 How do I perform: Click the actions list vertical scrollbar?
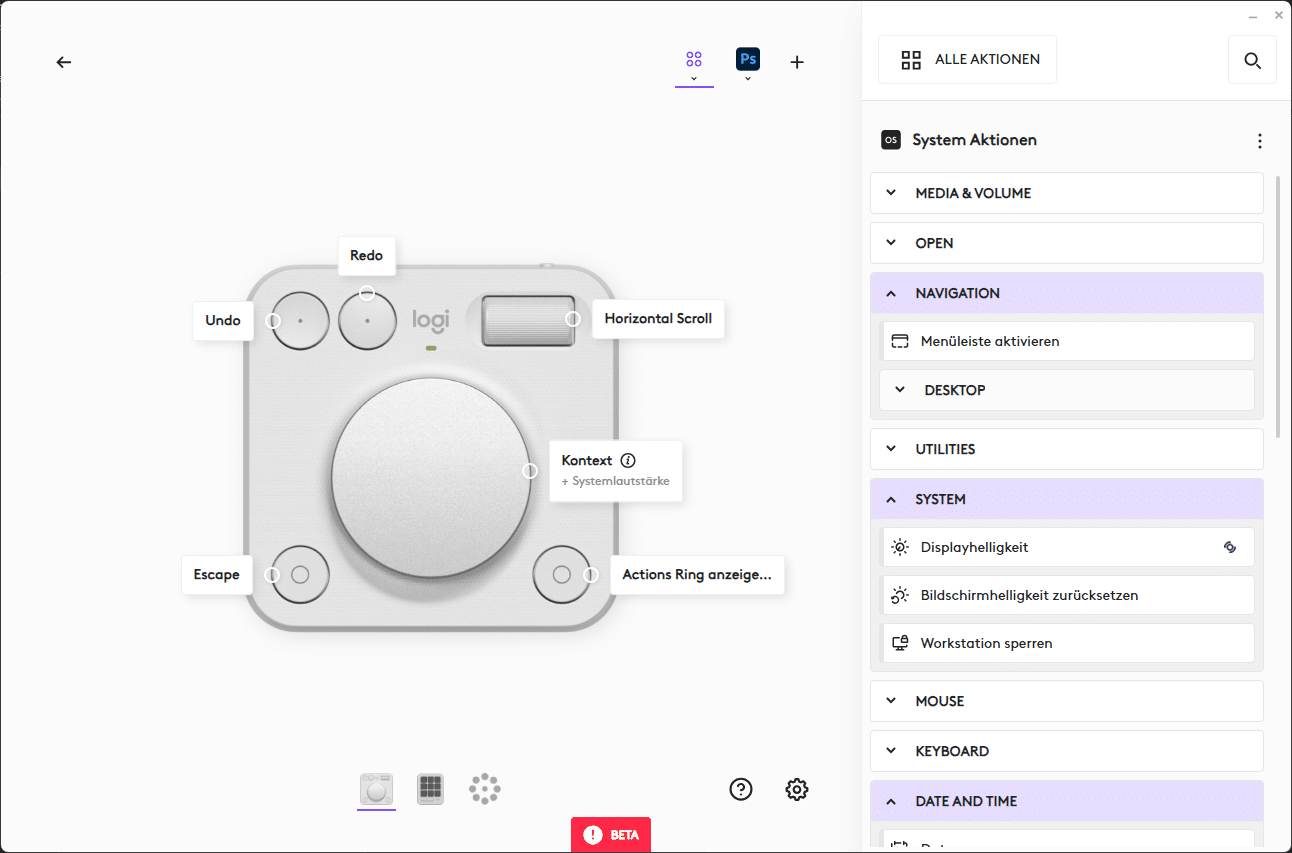1279,305
